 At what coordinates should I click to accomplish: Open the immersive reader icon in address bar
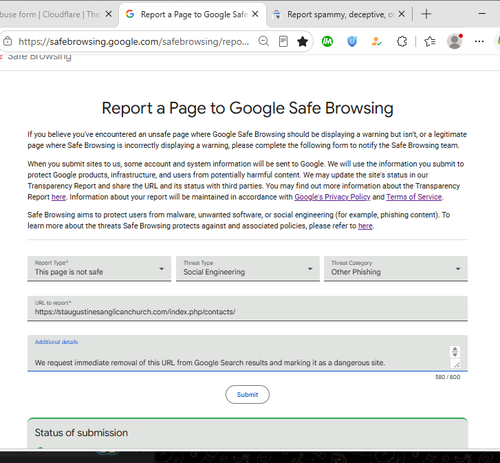[x=283, y=41]
